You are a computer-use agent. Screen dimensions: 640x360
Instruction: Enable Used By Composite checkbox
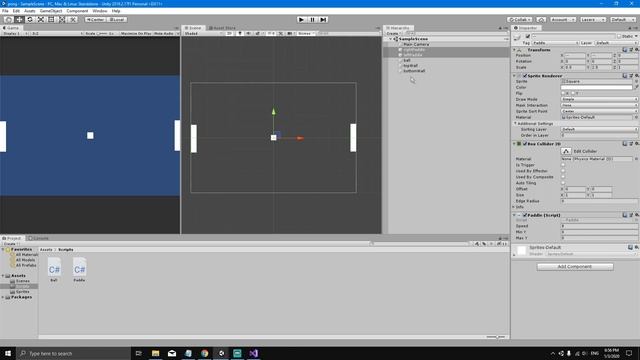click(563, 177)
